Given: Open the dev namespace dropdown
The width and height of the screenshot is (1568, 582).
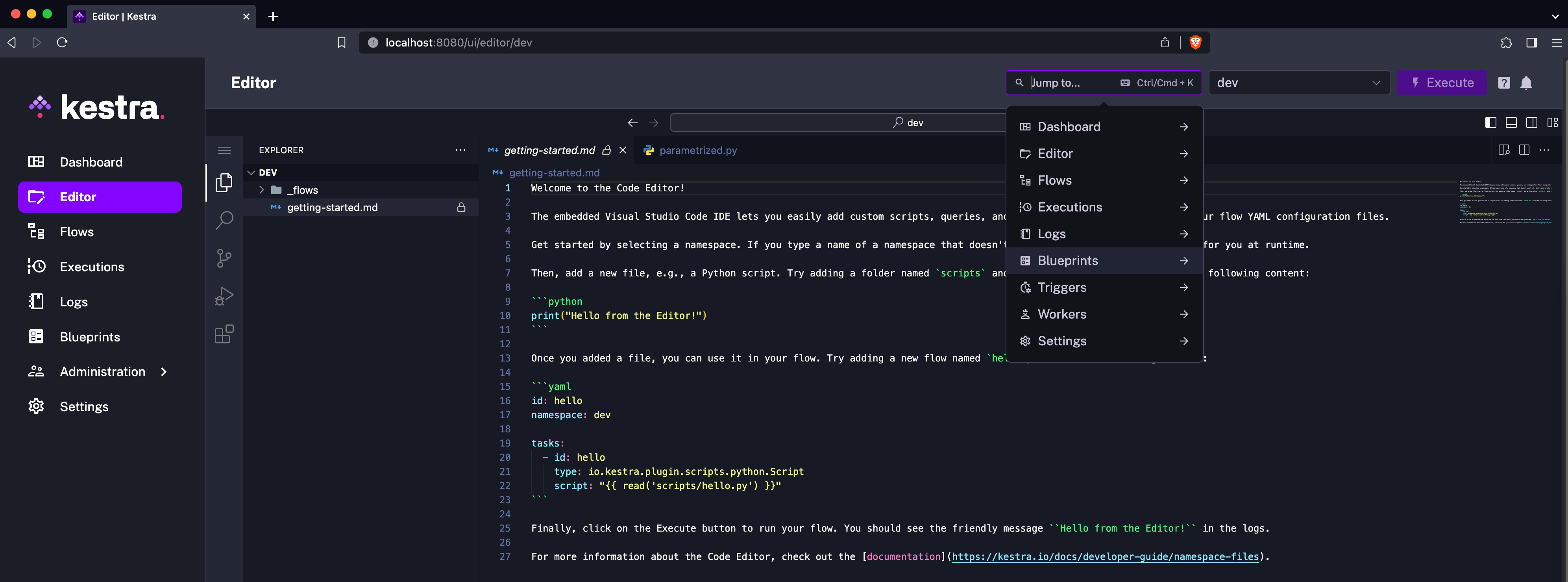Looking at the screenshot, I should click(1298, 83).
